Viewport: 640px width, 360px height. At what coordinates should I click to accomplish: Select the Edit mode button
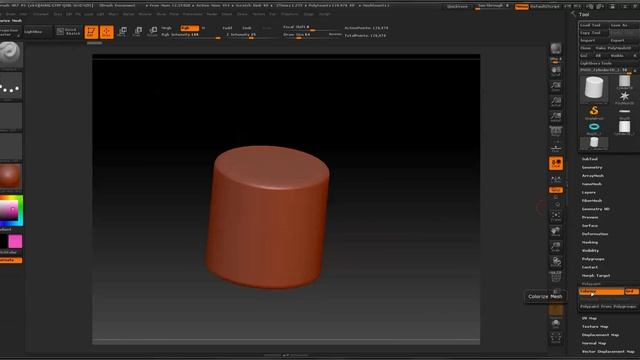(x=91, y=31)
